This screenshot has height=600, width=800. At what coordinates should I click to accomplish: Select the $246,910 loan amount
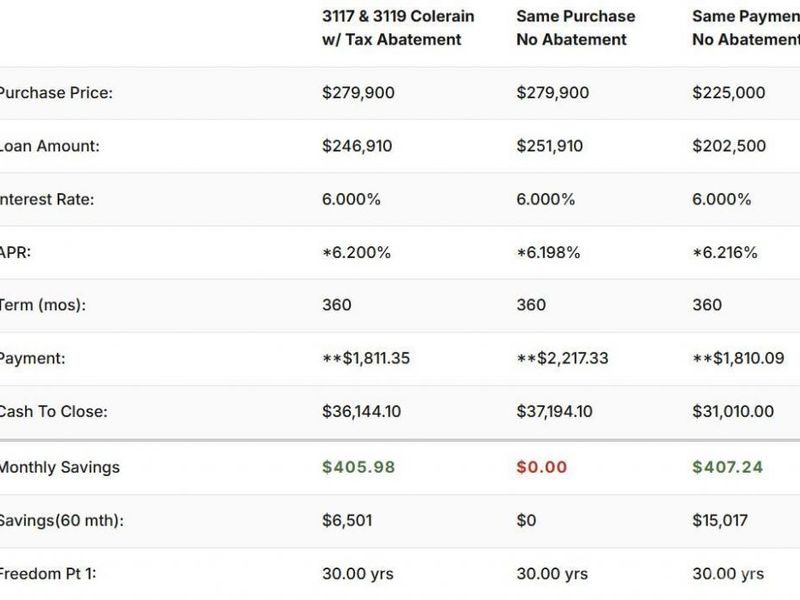[x=357, y=146]
